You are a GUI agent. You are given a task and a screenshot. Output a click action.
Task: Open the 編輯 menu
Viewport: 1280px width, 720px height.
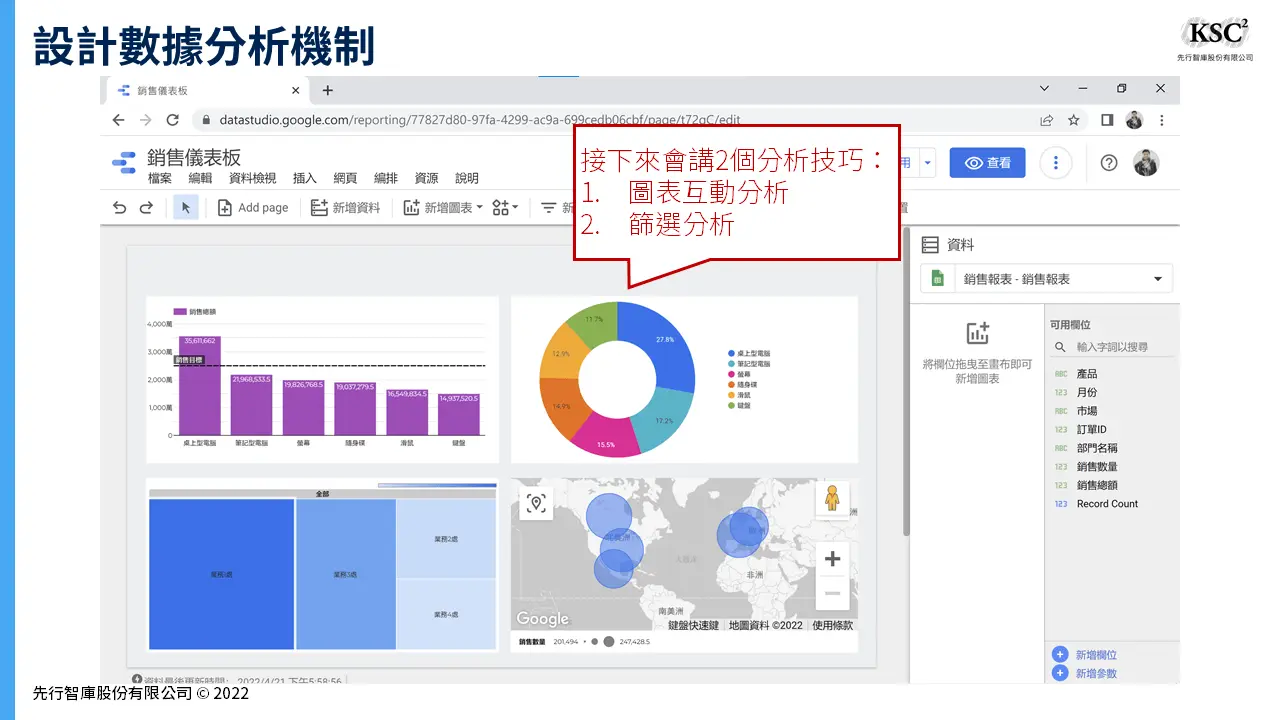point(200,178)
